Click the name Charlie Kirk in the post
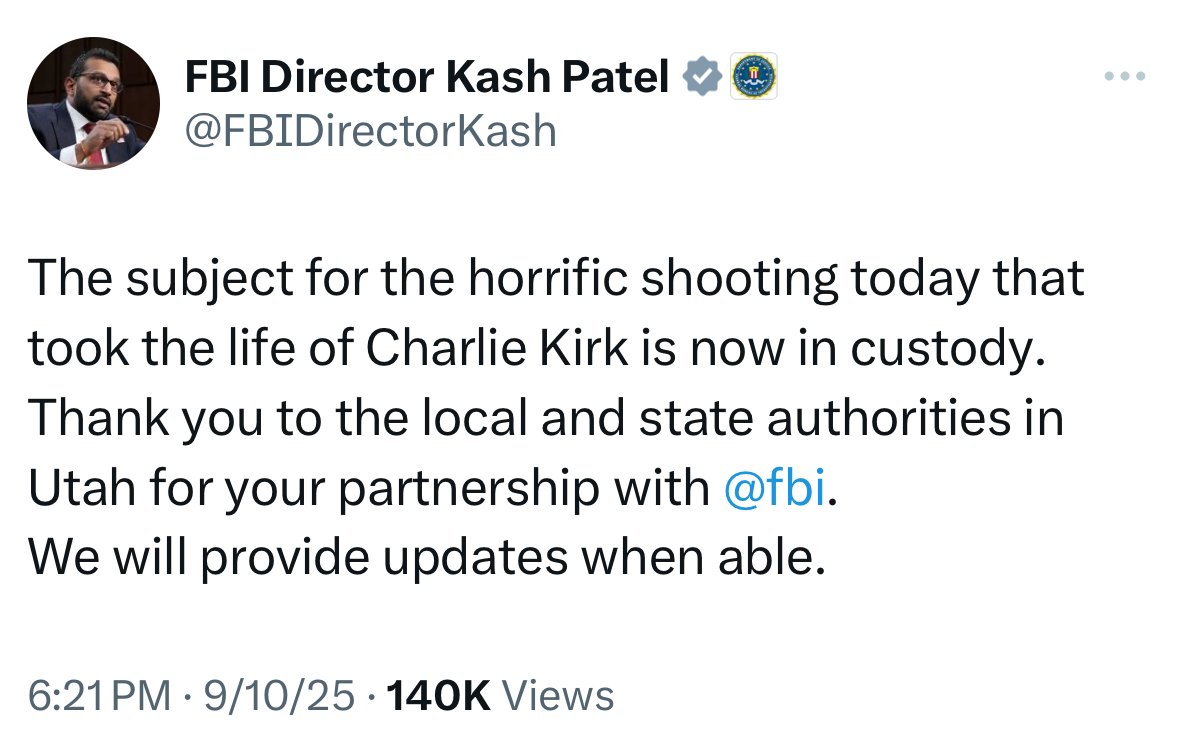The image size is (1179, 753). (x=496, y=348)
